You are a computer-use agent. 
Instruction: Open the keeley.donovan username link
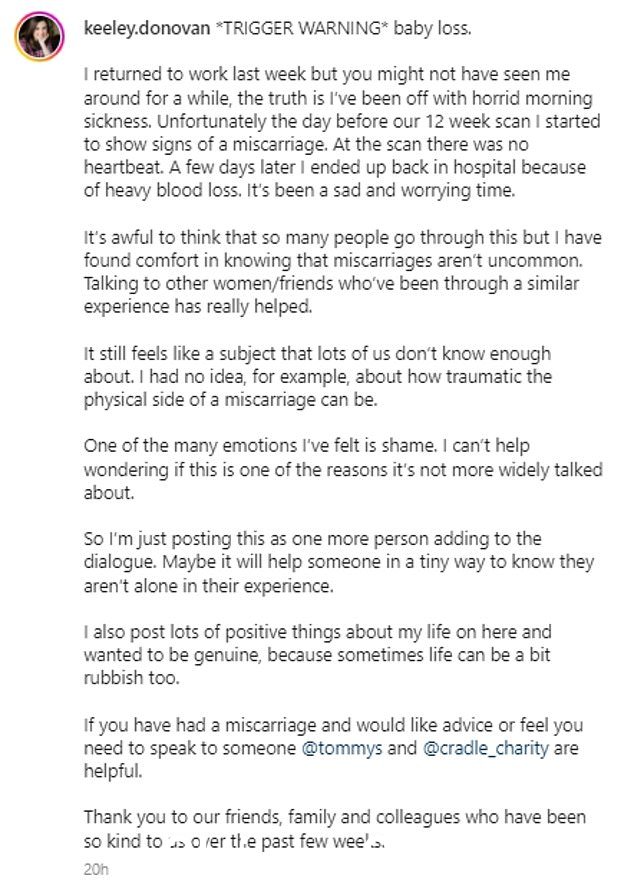click(x=147, y=28)
